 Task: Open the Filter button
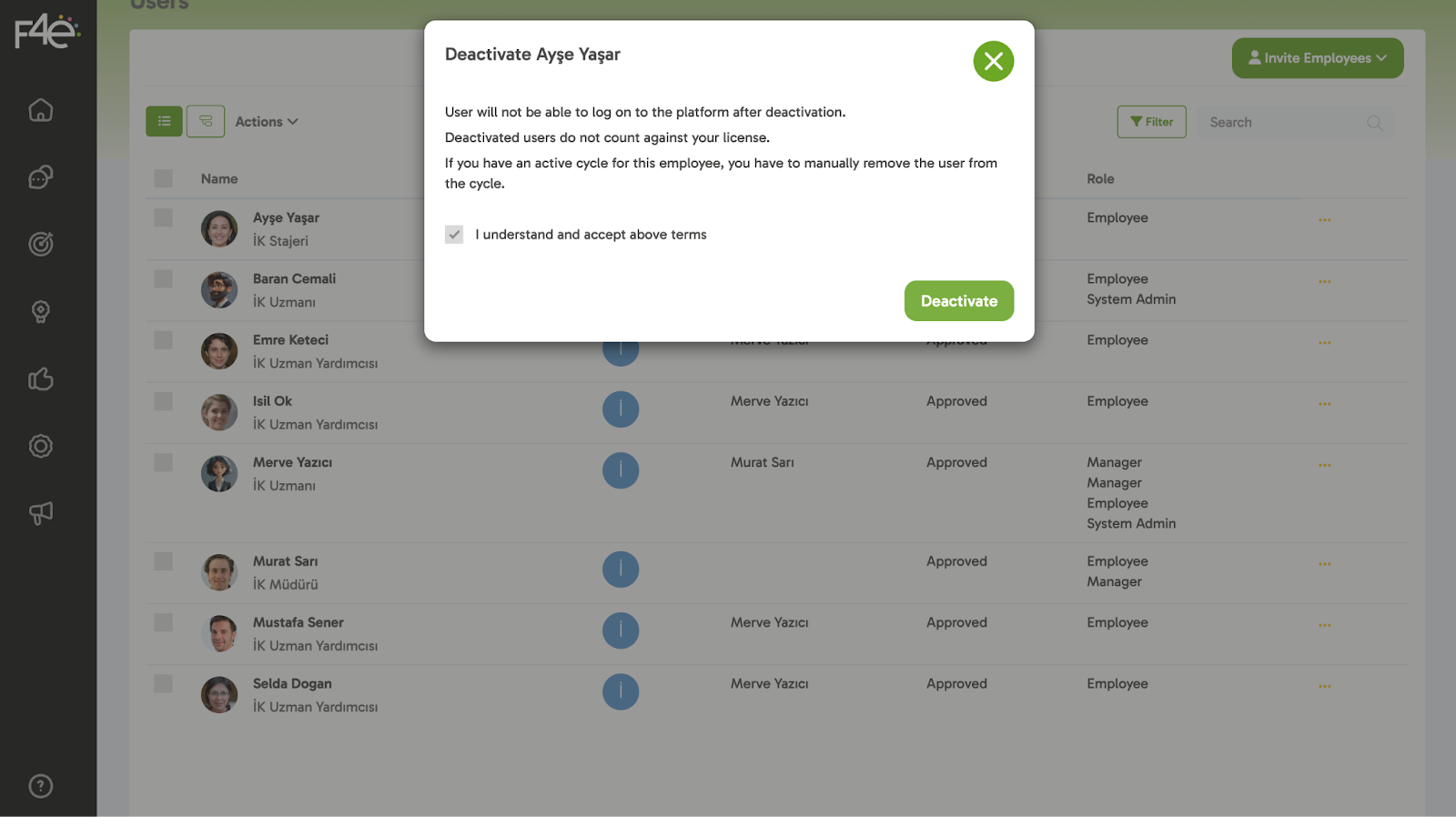pos(1151,122)
